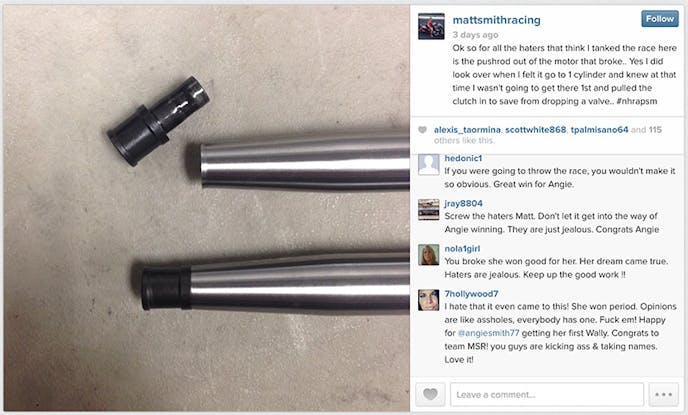Open jray8804 commenter username

point(463,203)
